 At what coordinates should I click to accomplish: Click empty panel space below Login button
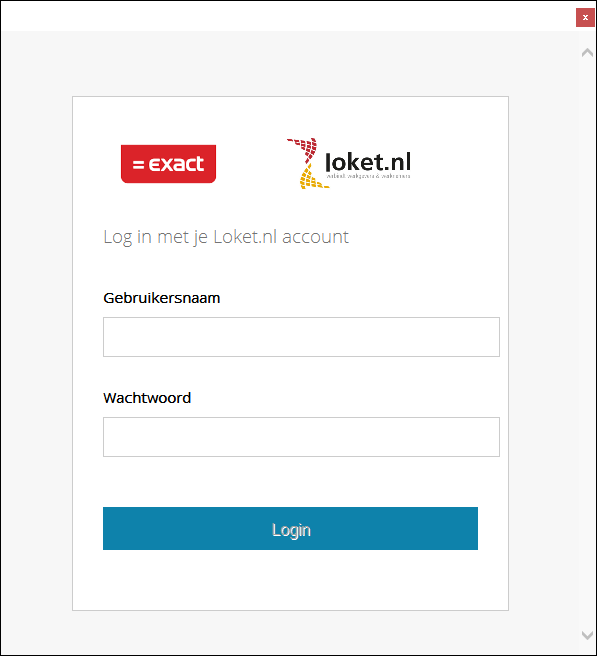point(290,580)
